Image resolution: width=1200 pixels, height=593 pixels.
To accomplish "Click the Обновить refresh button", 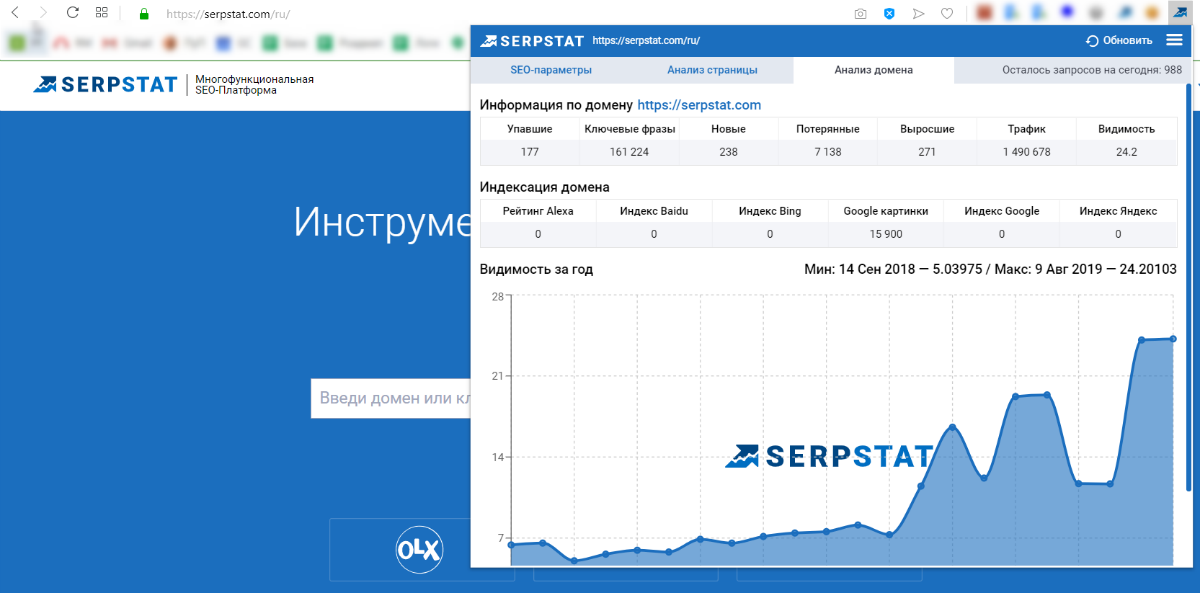I will [1119, 41].
